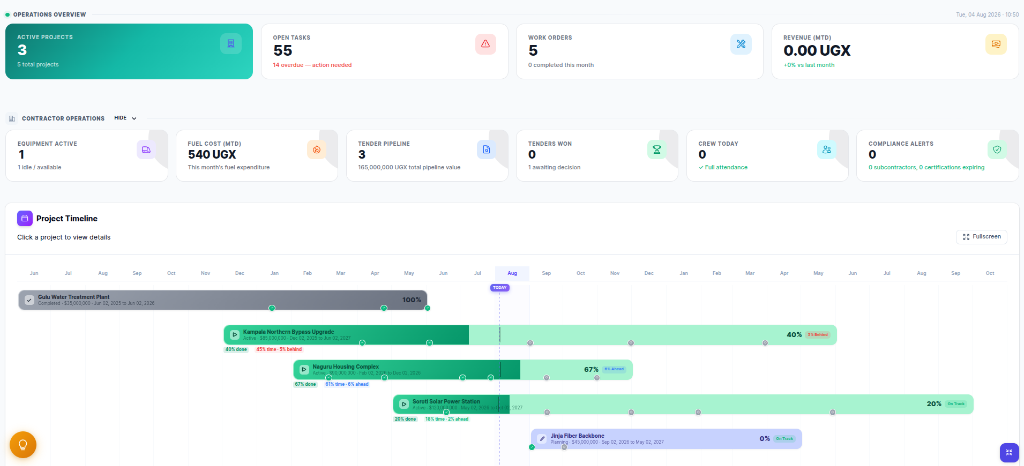Image resolution: width=1024 pixels, height=466 pixels.
Task: Click the '20% done' tag below Soroti
Action: pos(405,419)
